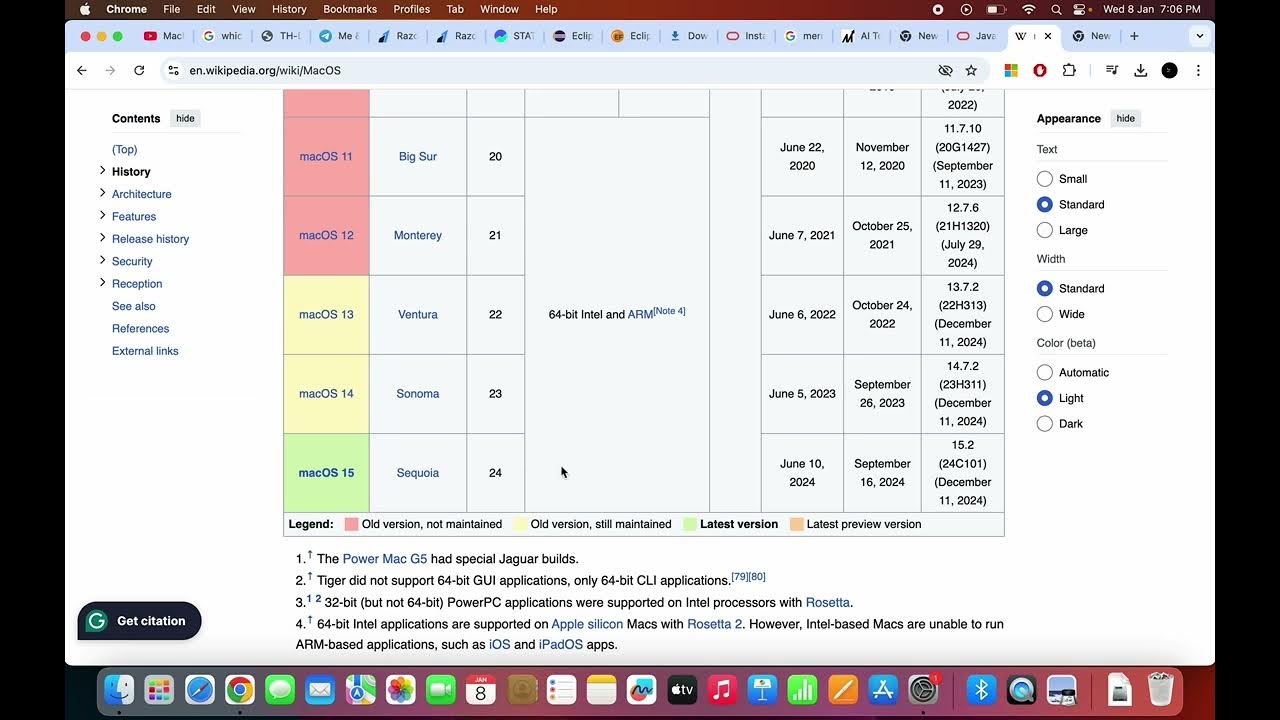Screen dimensions: 1280x720
Task: Open the media controls icon
Action: (x=1111, y=70)
